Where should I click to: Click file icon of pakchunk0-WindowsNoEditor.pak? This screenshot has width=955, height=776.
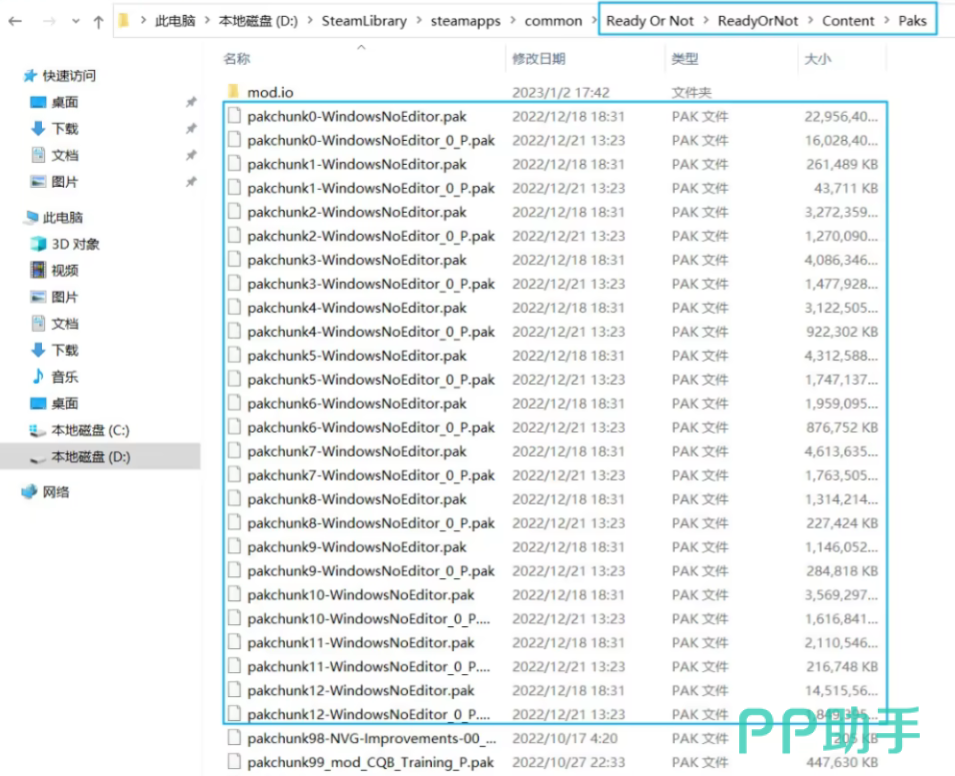(234, 116)
